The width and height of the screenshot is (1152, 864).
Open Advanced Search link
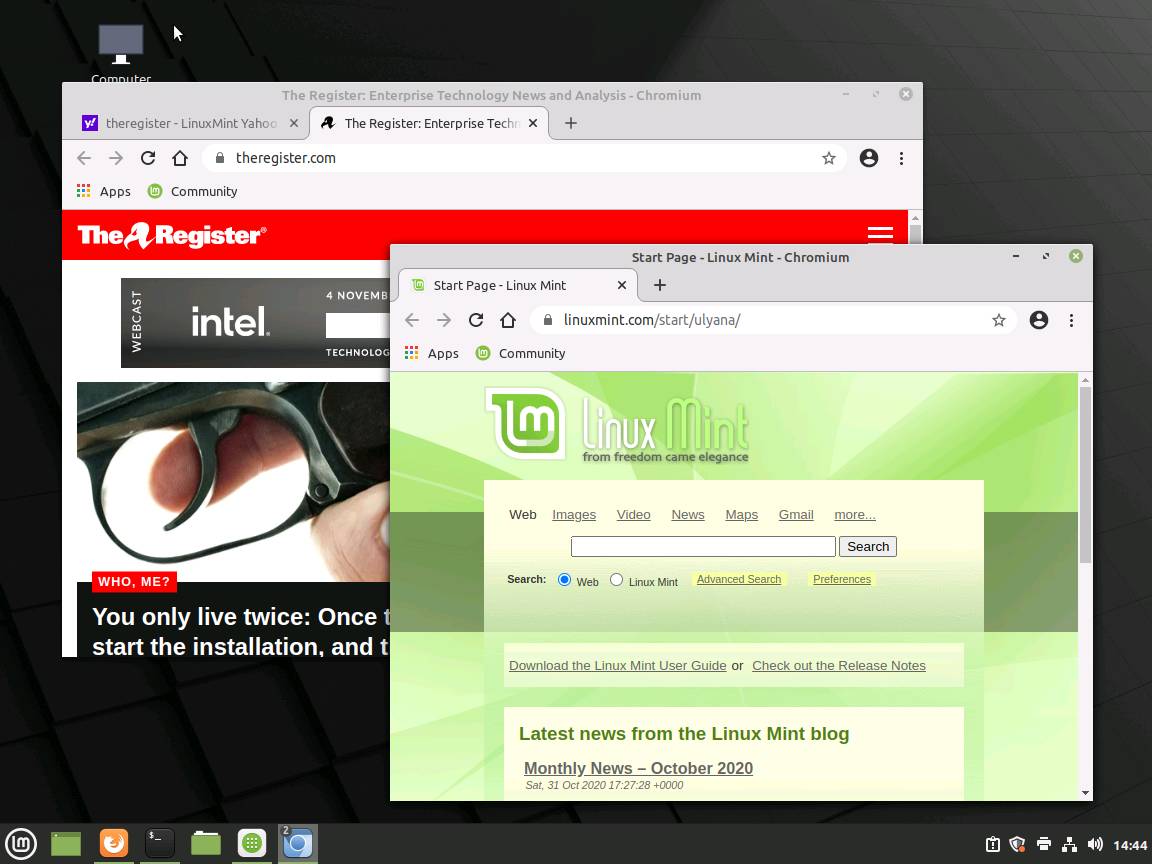click(x=738, y=580)
